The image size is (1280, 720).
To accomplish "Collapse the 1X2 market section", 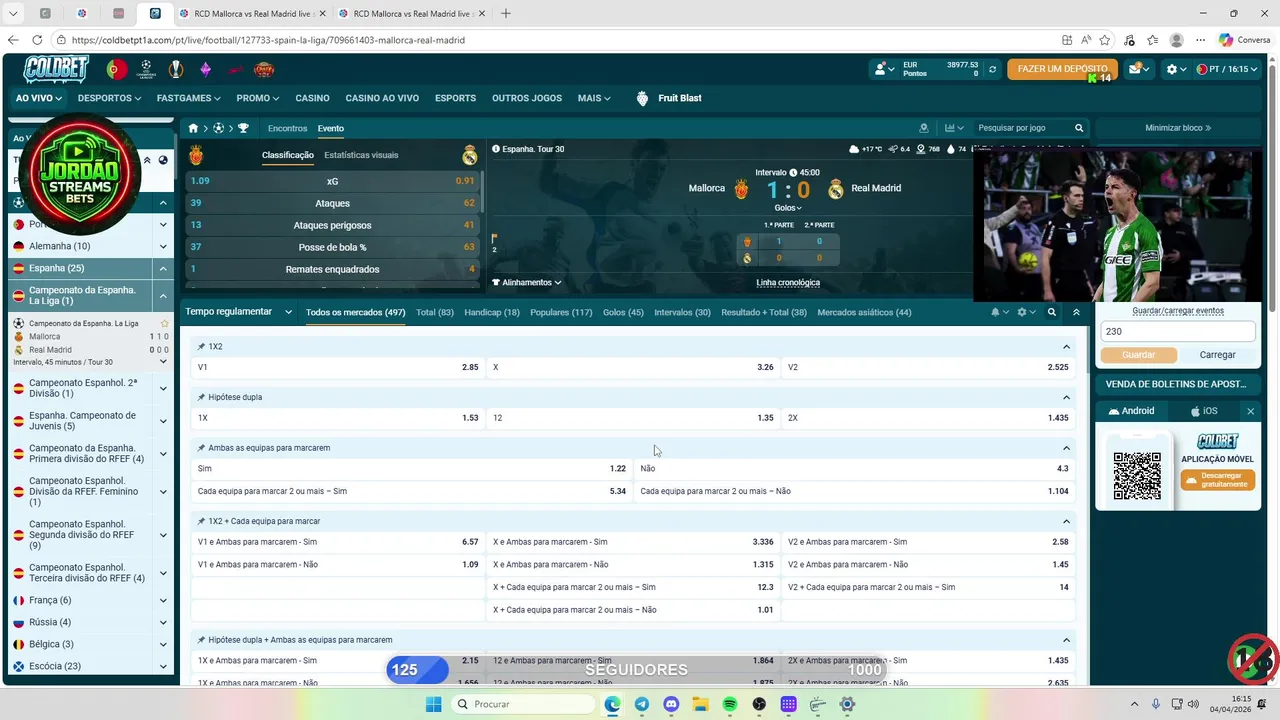I will click(1066, 347).
